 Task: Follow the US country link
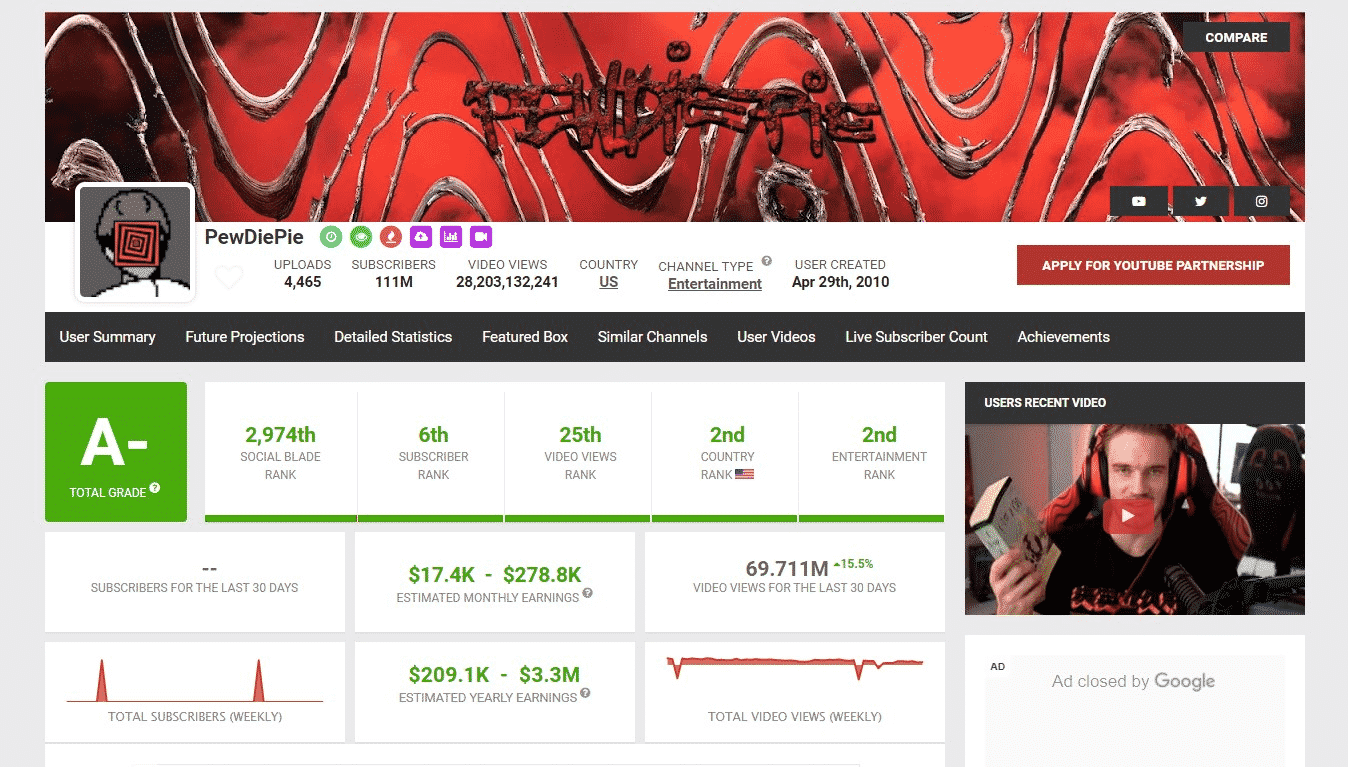[x=608, y=282]
